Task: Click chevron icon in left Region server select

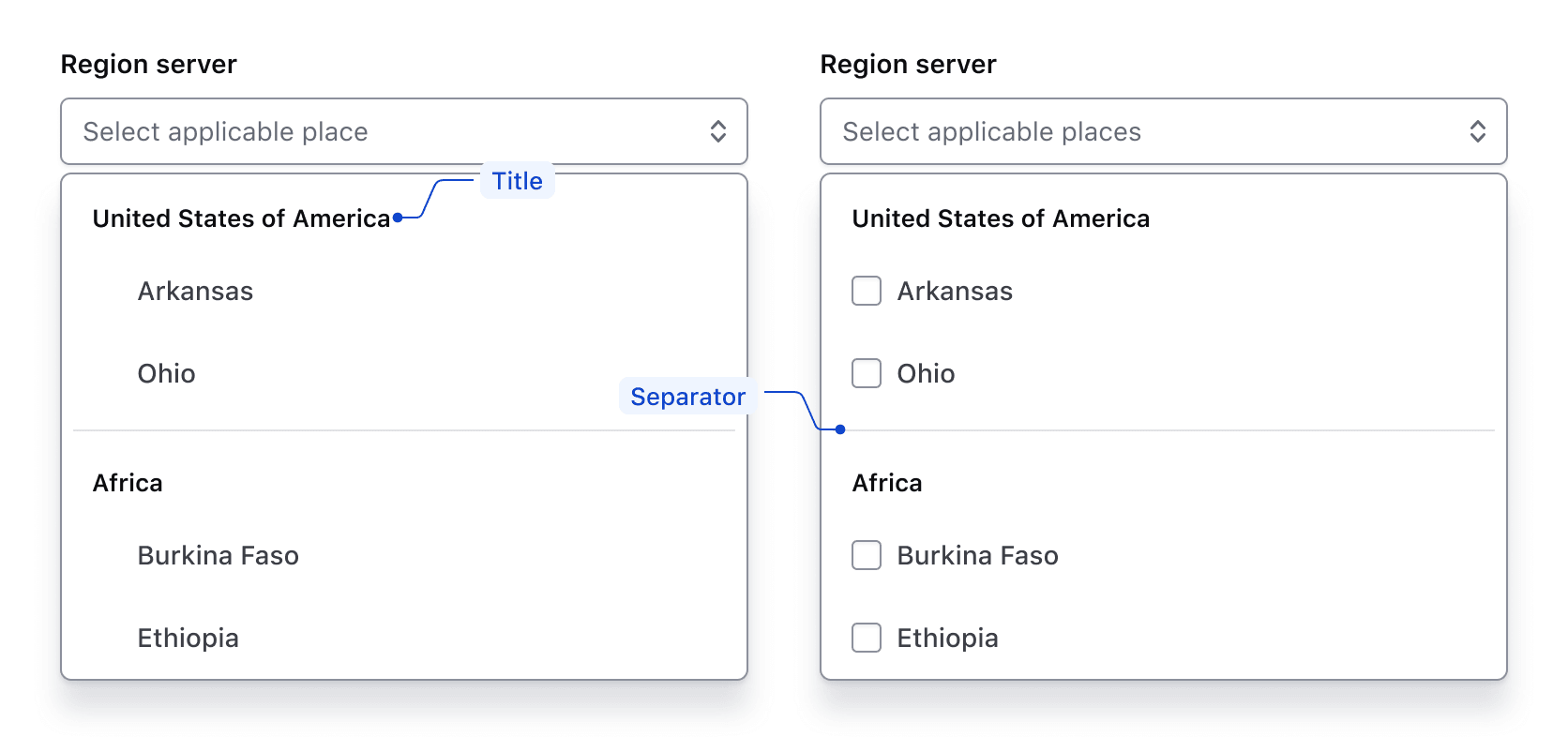Action: point(718,131)
